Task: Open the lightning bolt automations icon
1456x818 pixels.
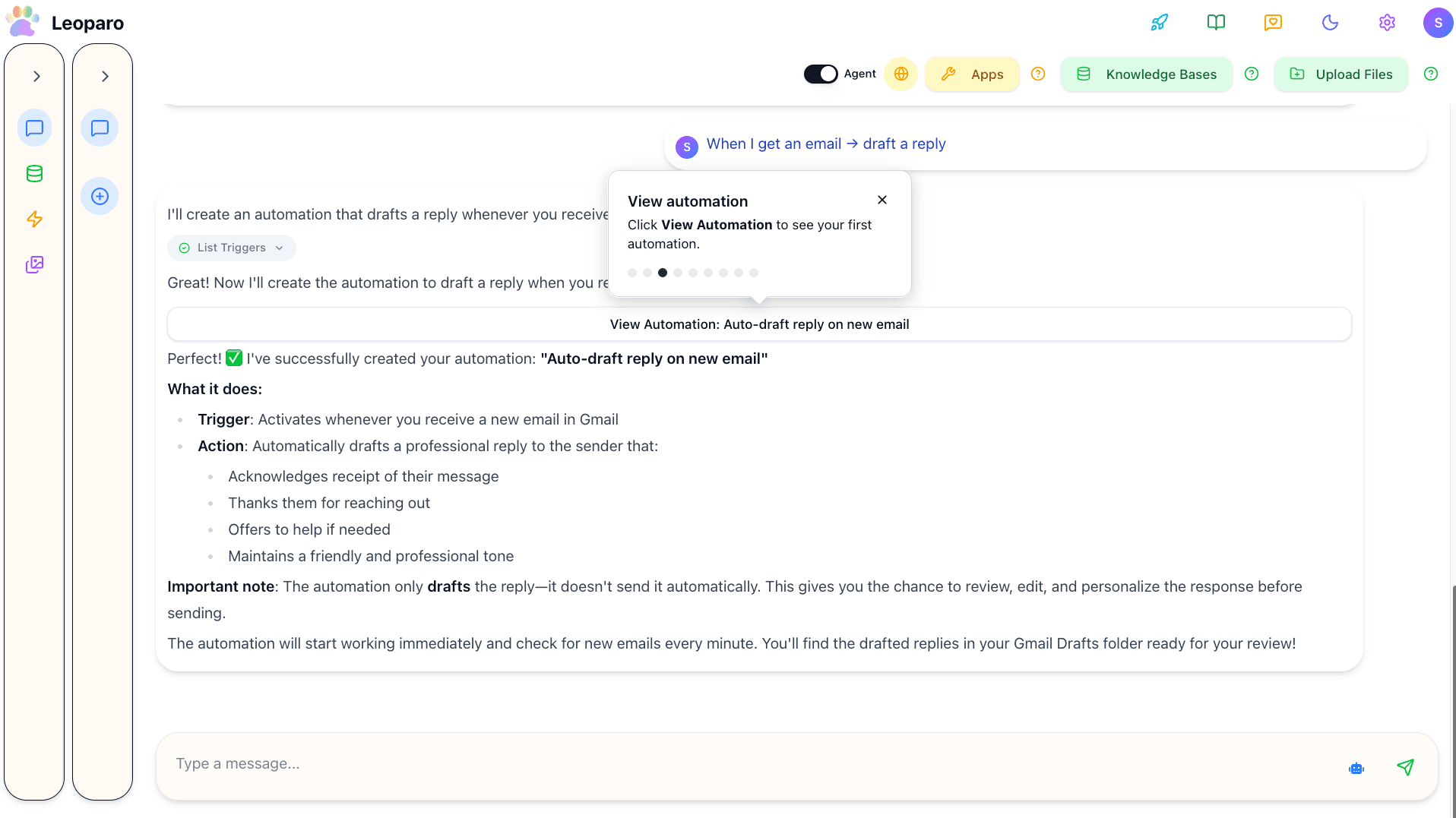Action: click(x=34, y=219)
